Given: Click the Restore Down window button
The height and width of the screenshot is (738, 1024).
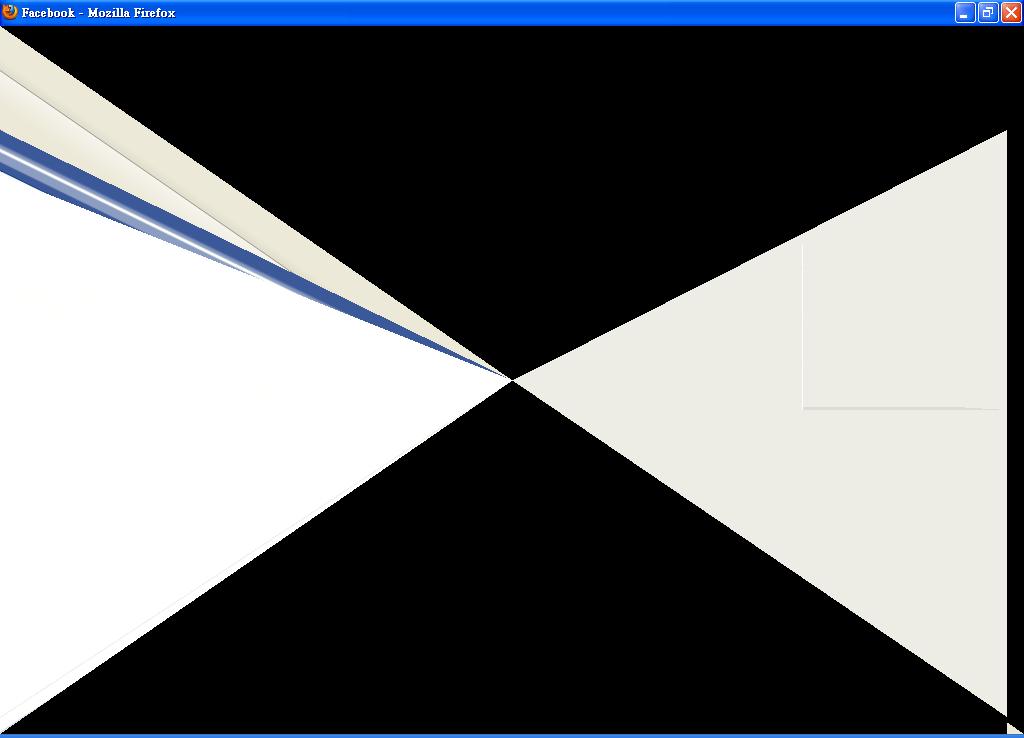Looking at the screenshot, I should [987, 13].
